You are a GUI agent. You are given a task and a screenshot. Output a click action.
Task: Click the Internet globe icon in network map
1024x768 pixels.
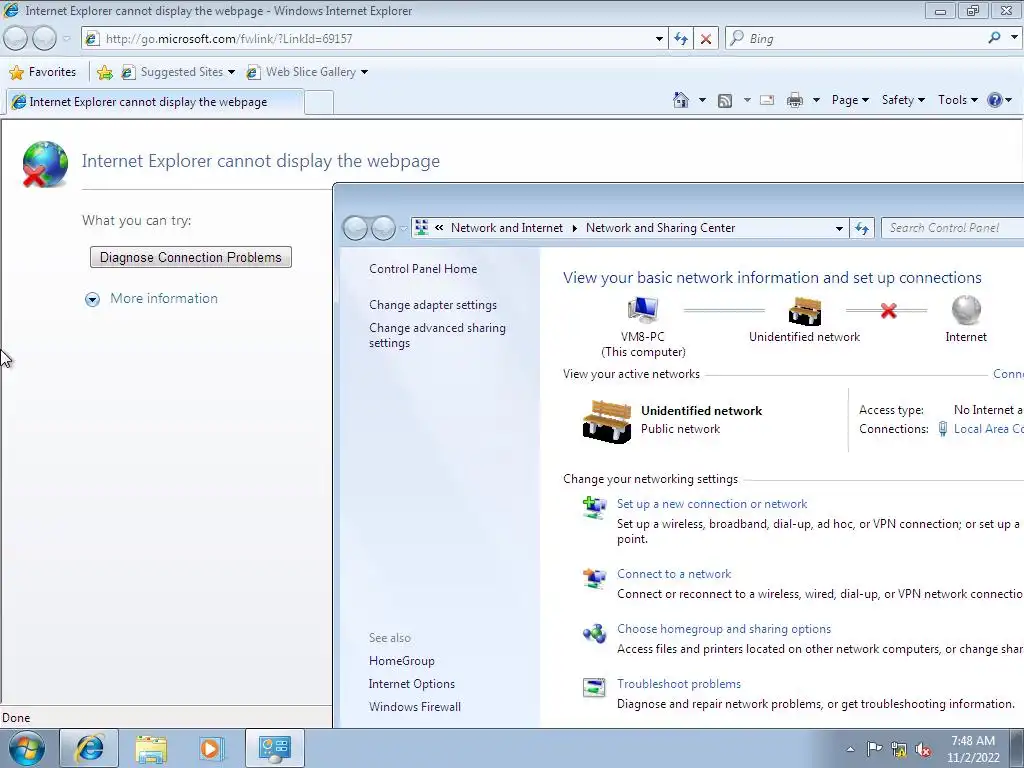[x=966, y=310]
